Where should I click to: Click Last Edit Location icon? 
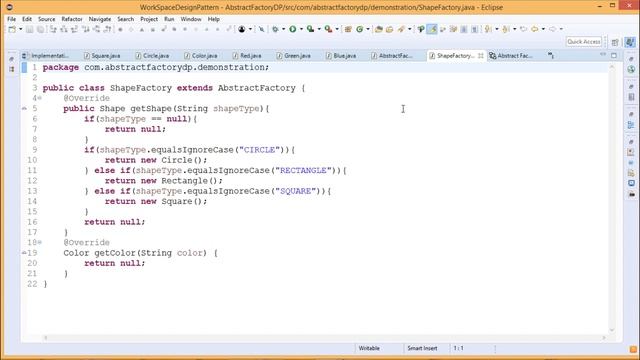click(x=524, y=29)
